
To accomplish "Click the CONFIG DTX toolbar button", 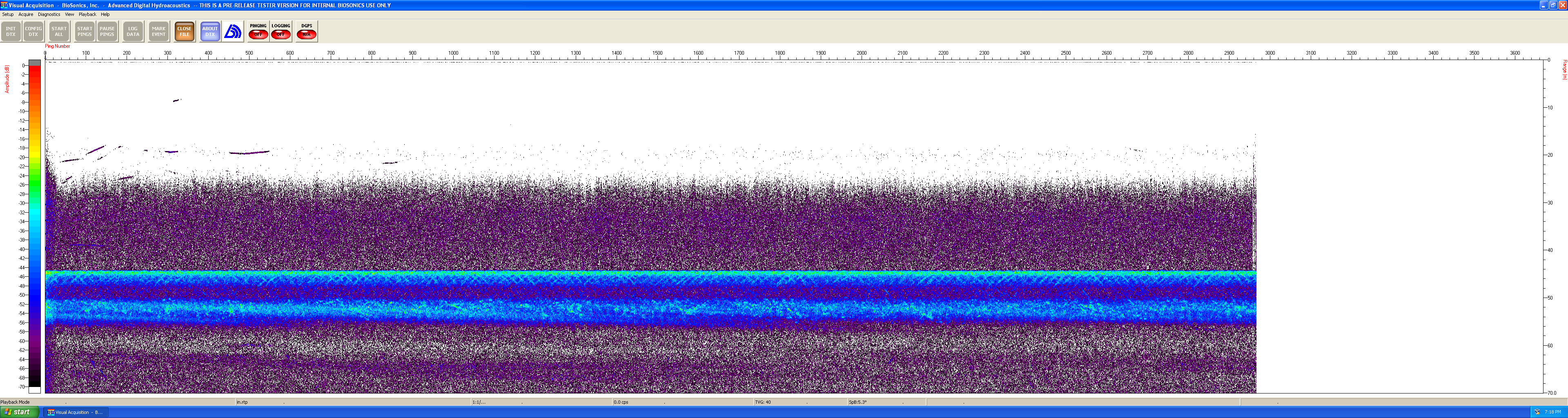I will tap(33, 32).
